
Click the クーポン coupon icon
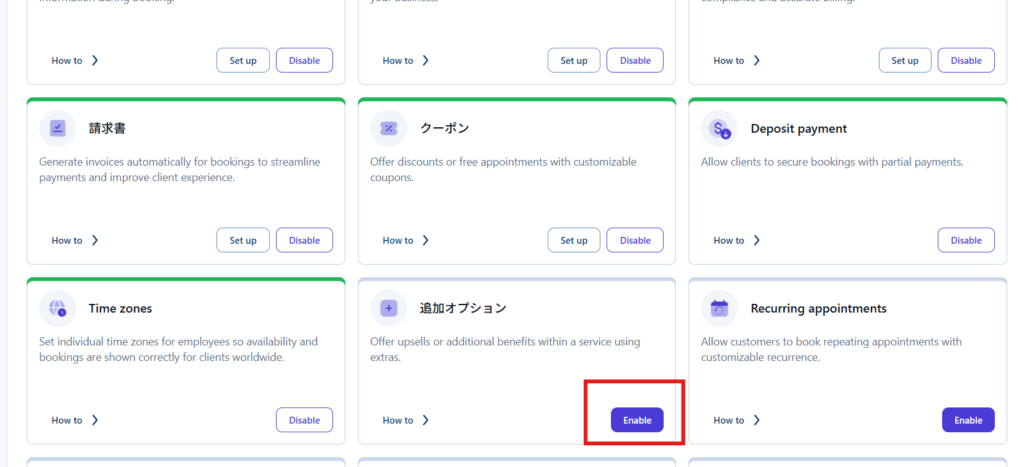point(388,129)
